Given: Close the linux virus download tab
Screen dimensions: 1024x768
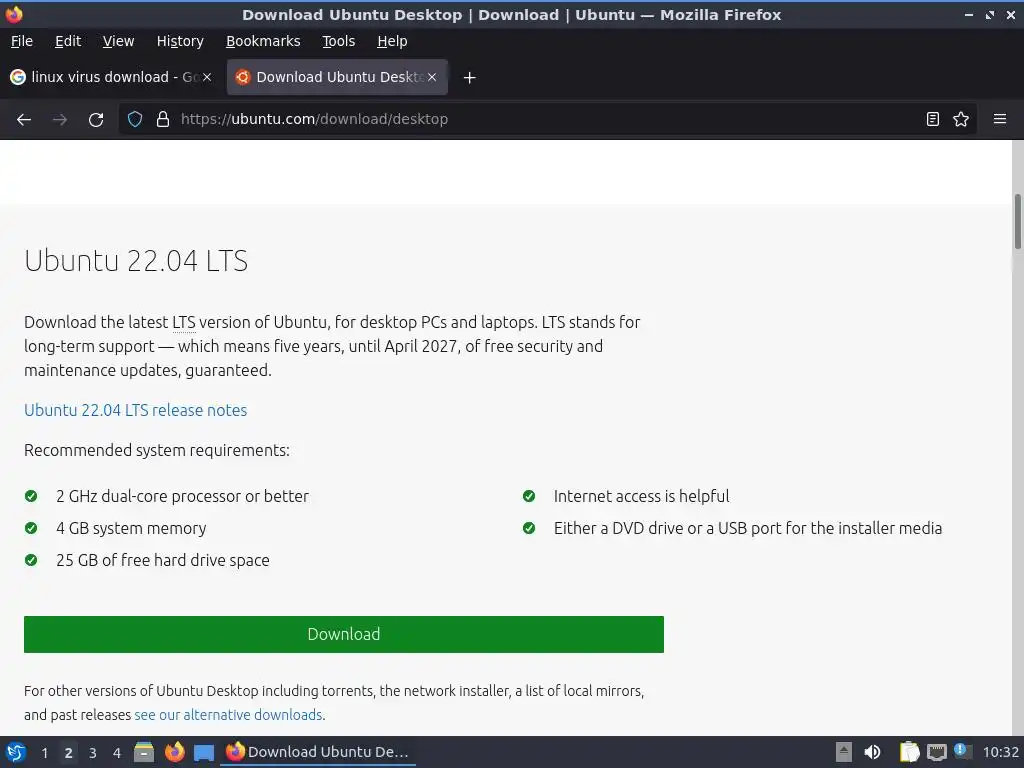Looking at the screenshot, I should coord(207,77).
